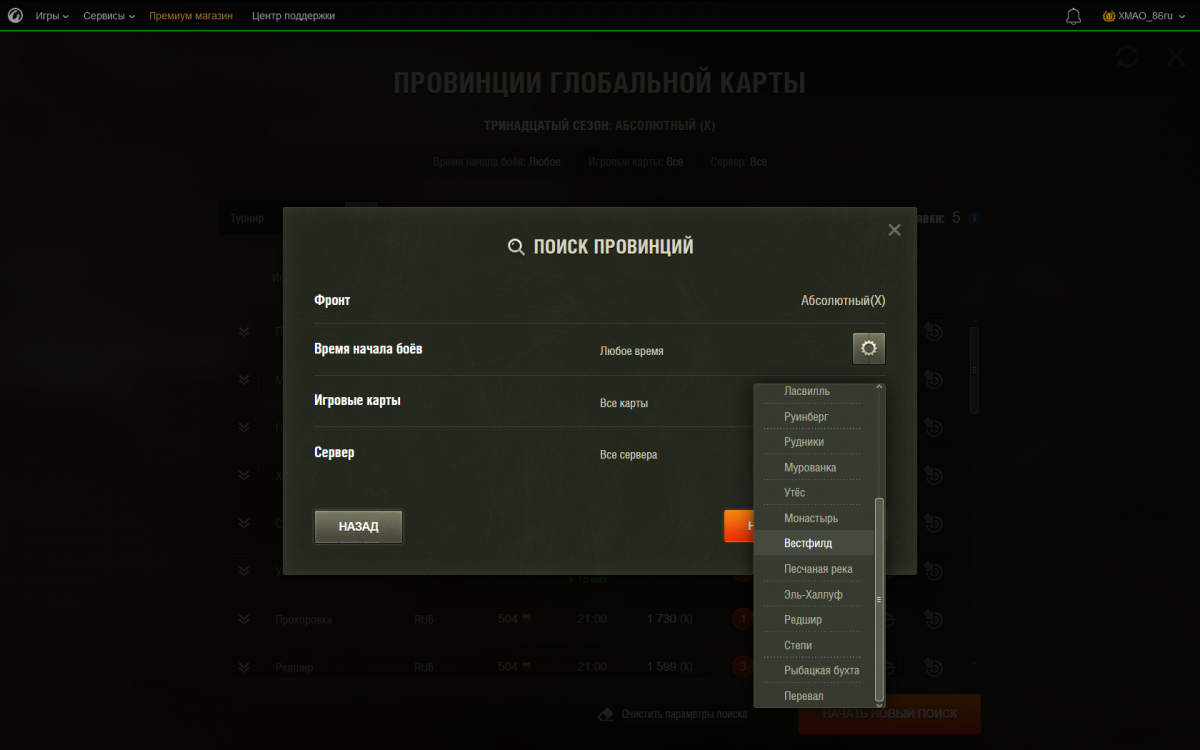Close the Поиск провинций dialog
1200x750 pixels.
click(894, 230)
